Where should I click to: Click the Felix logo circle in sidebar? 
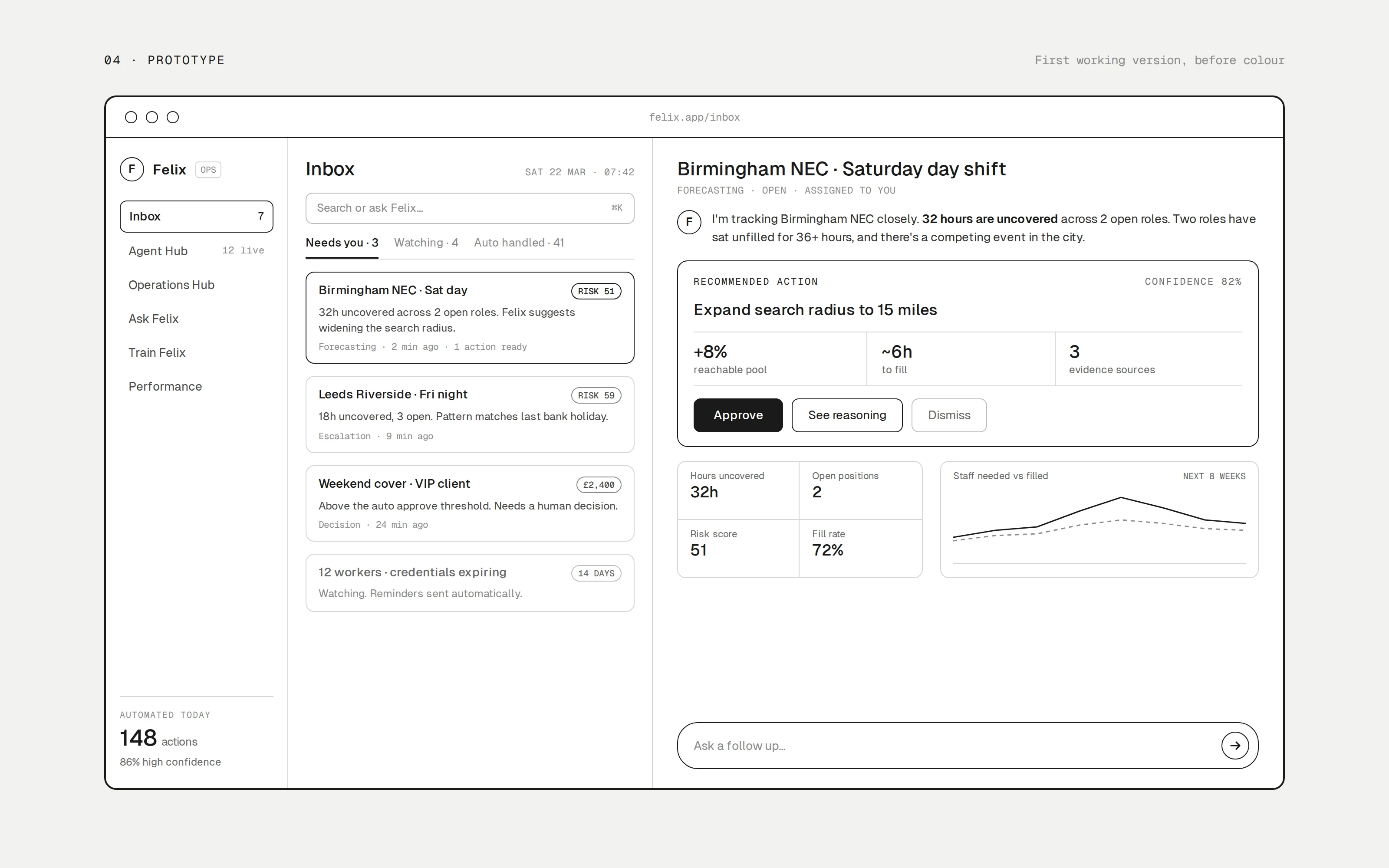coord(132,169)
